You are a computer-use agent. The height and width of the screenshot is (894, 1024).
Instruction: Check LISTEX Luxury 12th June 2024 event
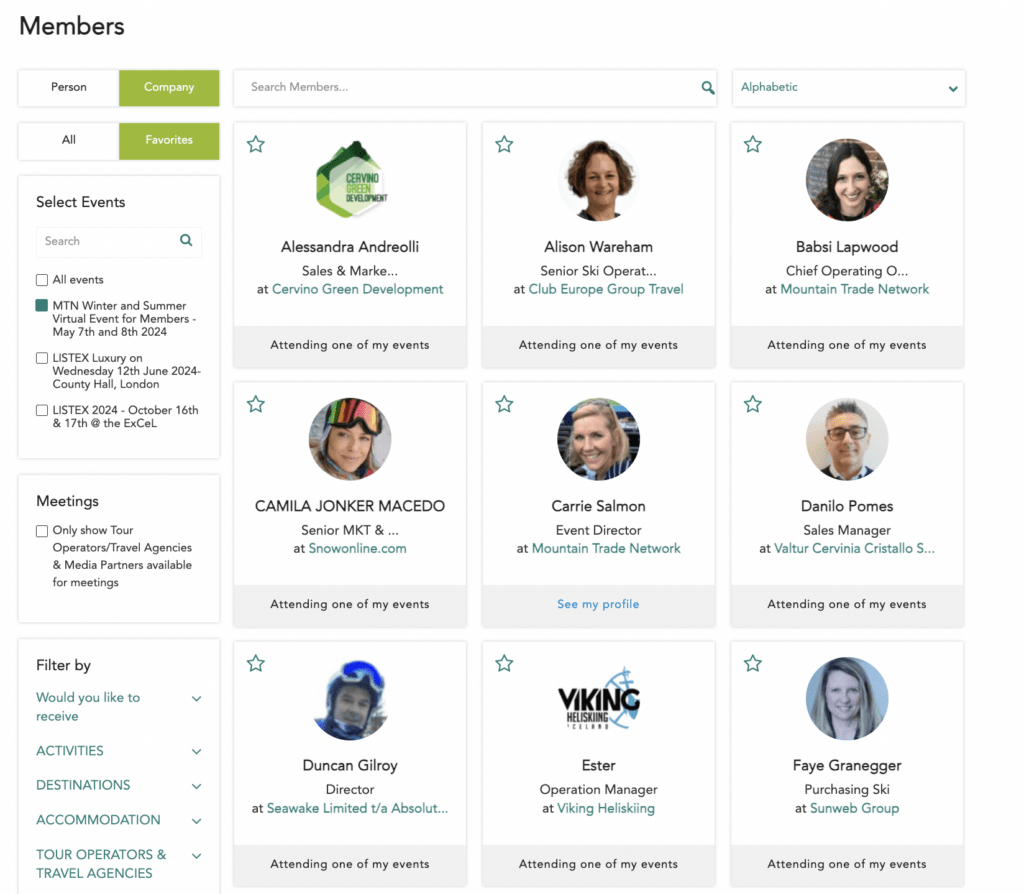[42, 358]
